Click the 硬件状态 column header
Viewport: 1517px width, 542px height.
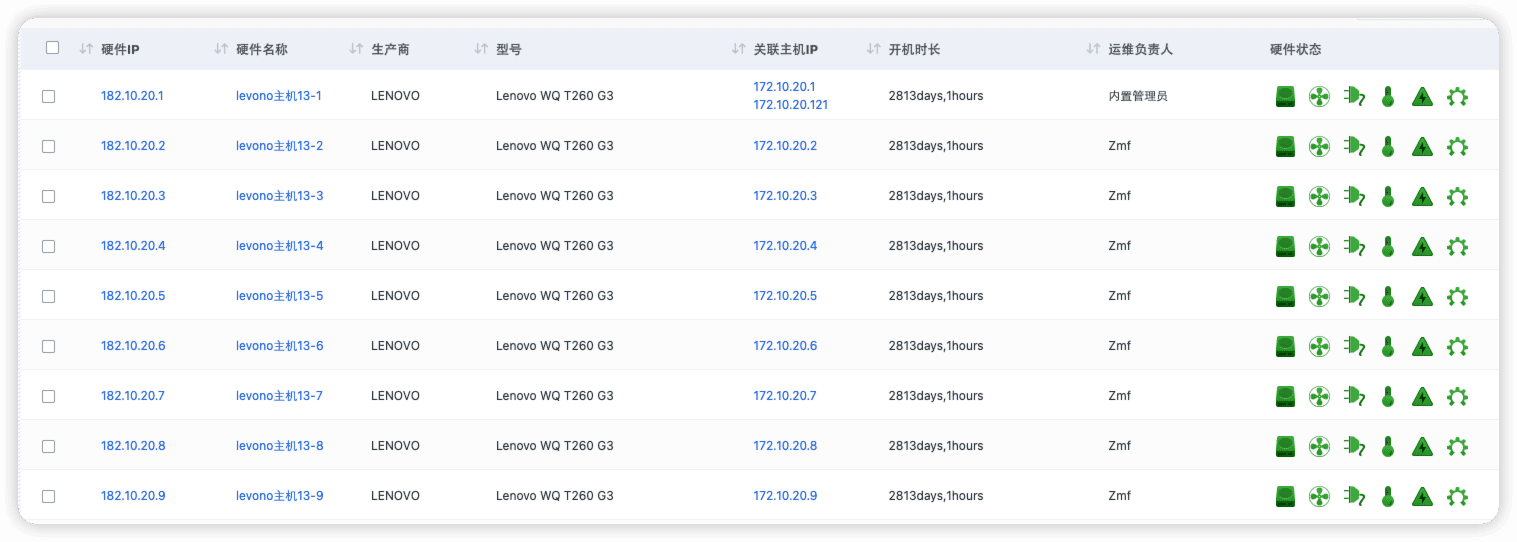pos(1295,49)
